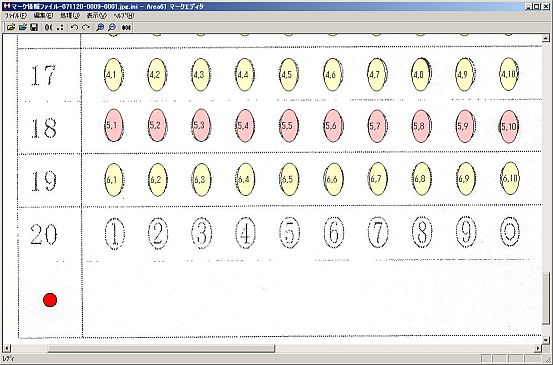Click the yellow open-folder toolbar icon

tap(11, 27)
